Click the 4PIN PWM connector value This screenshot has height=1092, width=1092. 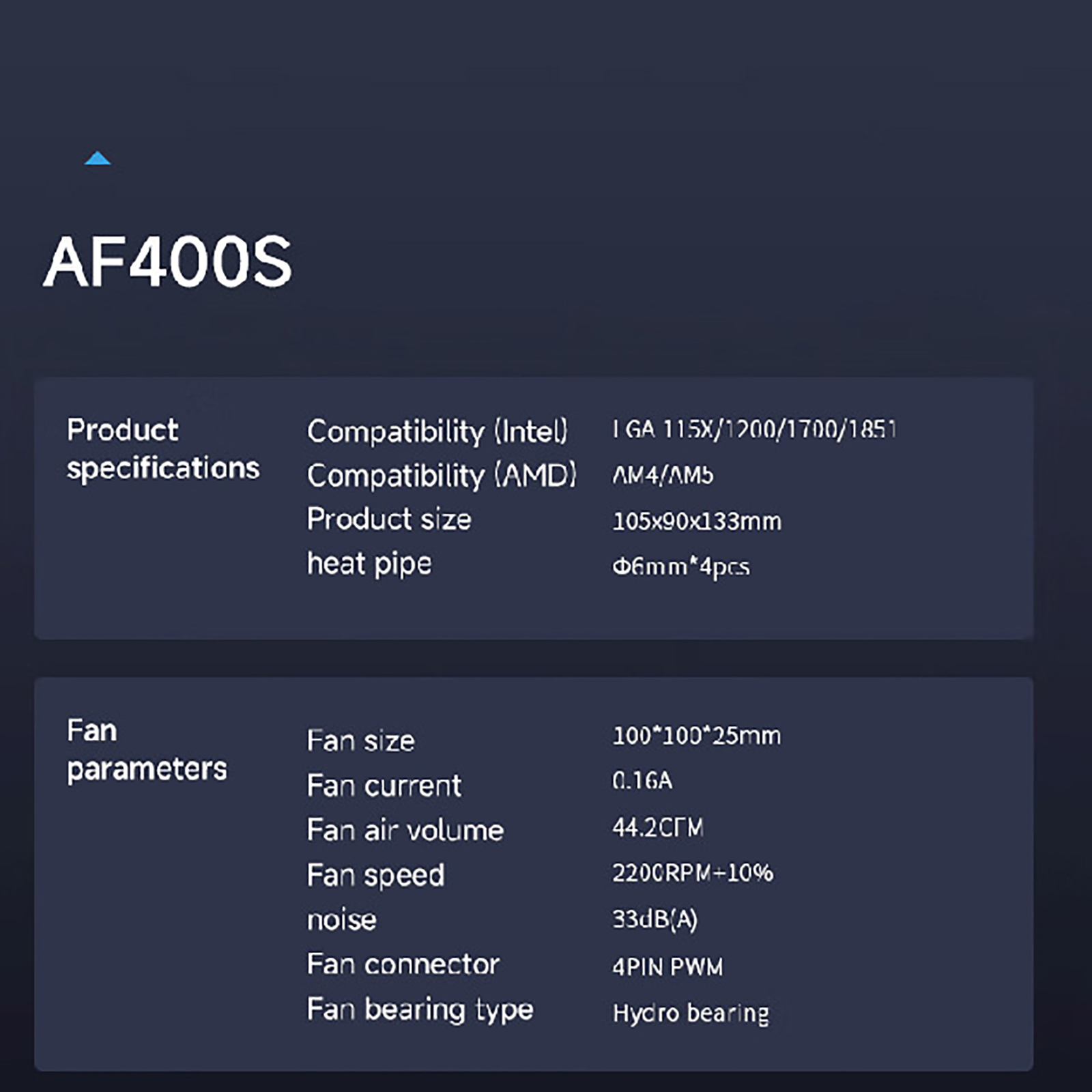click(667, 966)
